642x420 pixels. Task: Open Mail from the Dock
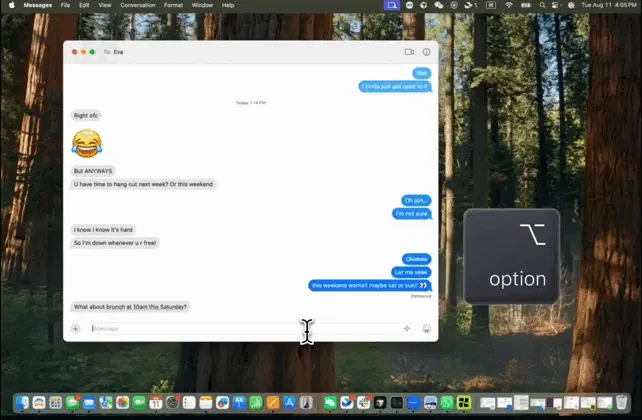[89, 403]
